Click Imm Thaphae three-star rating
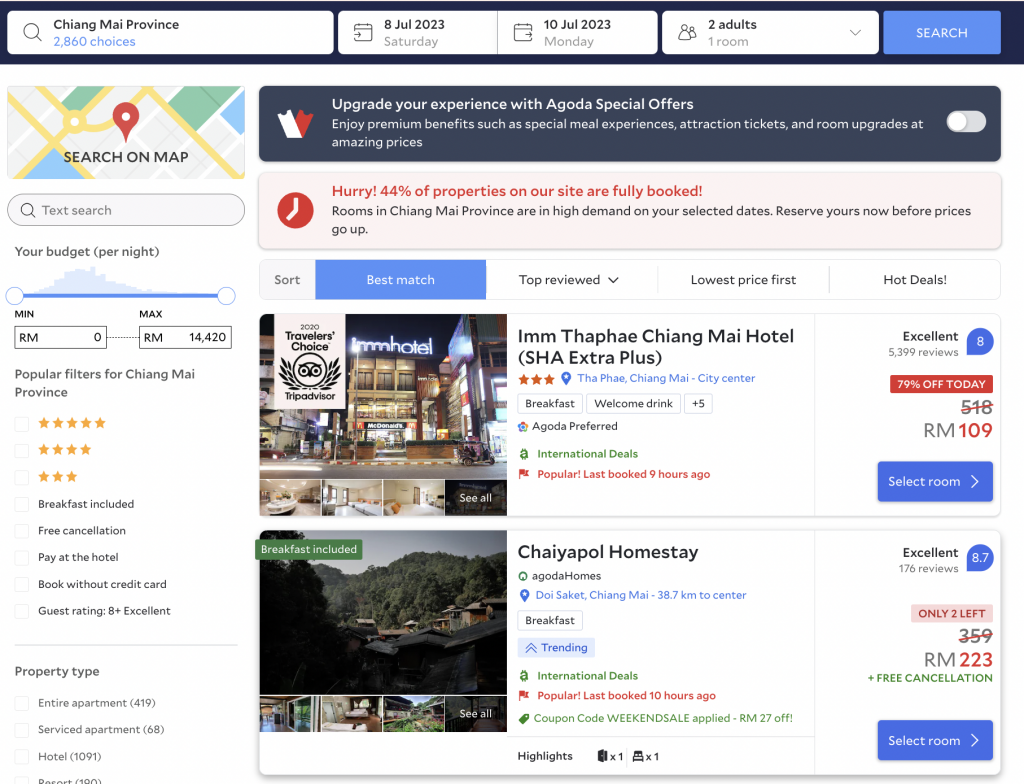 pyautogui.click(x=536, y=379)
